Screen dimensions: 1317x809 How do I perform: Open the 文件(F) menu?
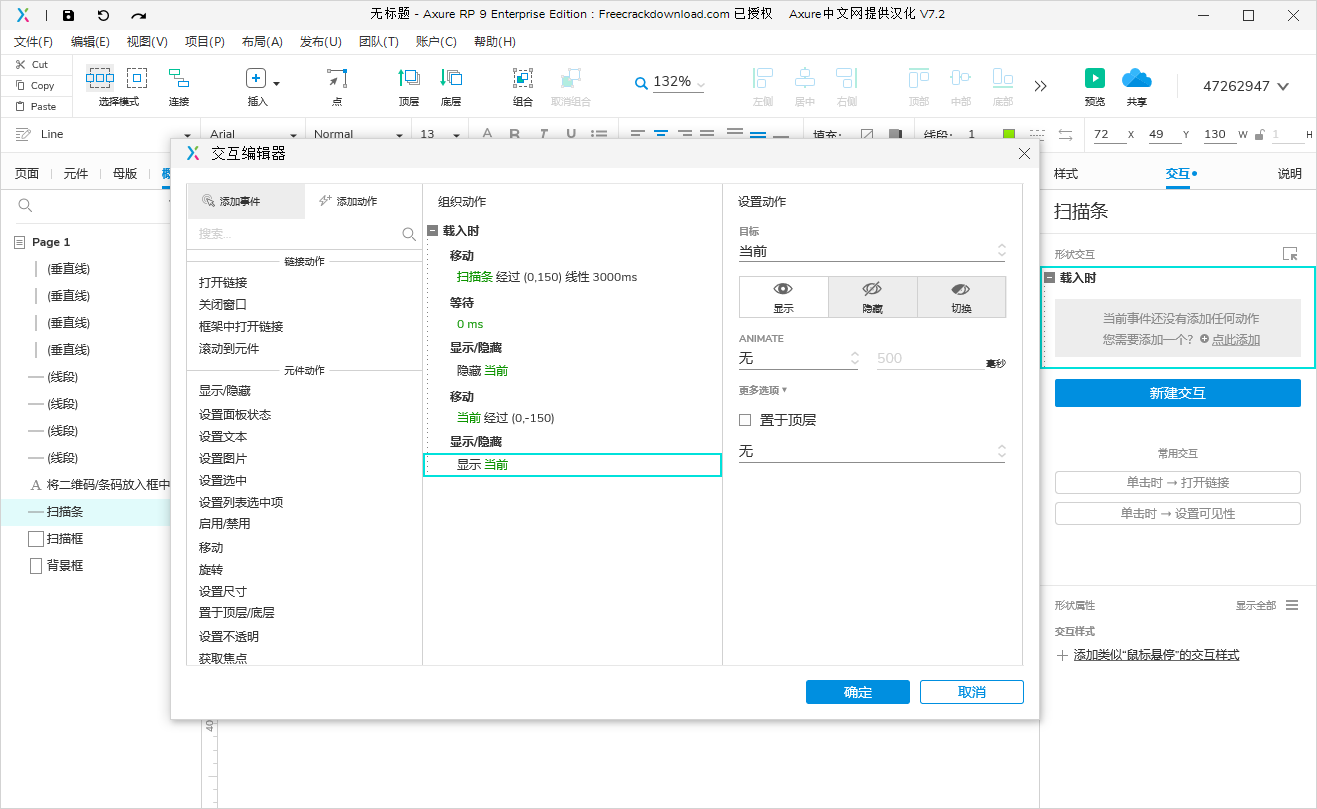(x=33, y=41)
